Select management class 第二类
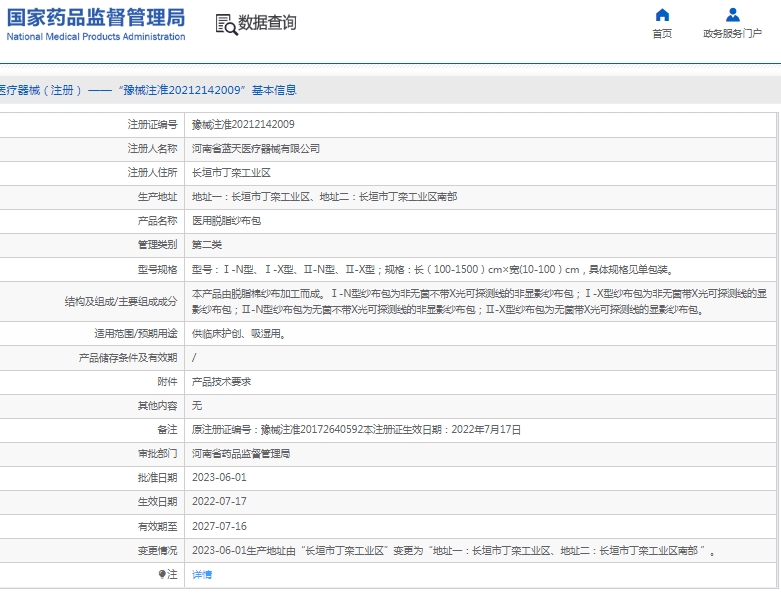 point(207,244)
